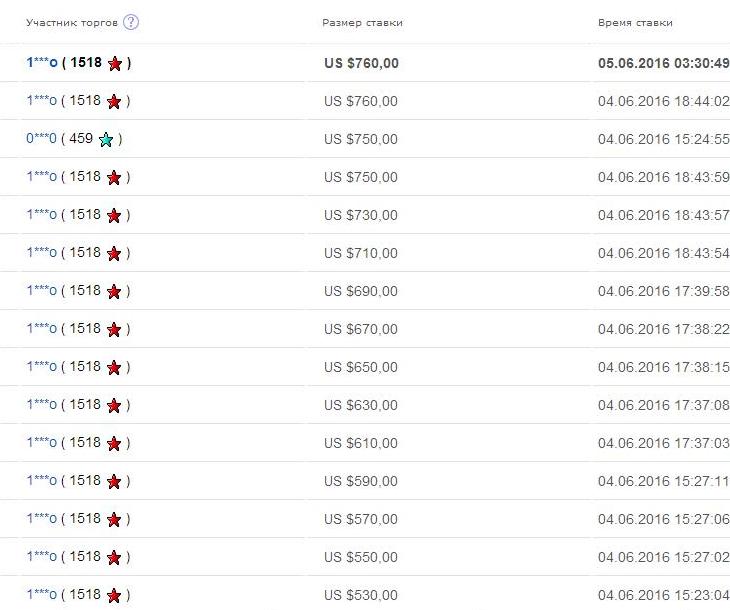Screen dimensions: 730x610
Task: Click red star beside the US $760,00 bold bid
Action: pos(115,63)
